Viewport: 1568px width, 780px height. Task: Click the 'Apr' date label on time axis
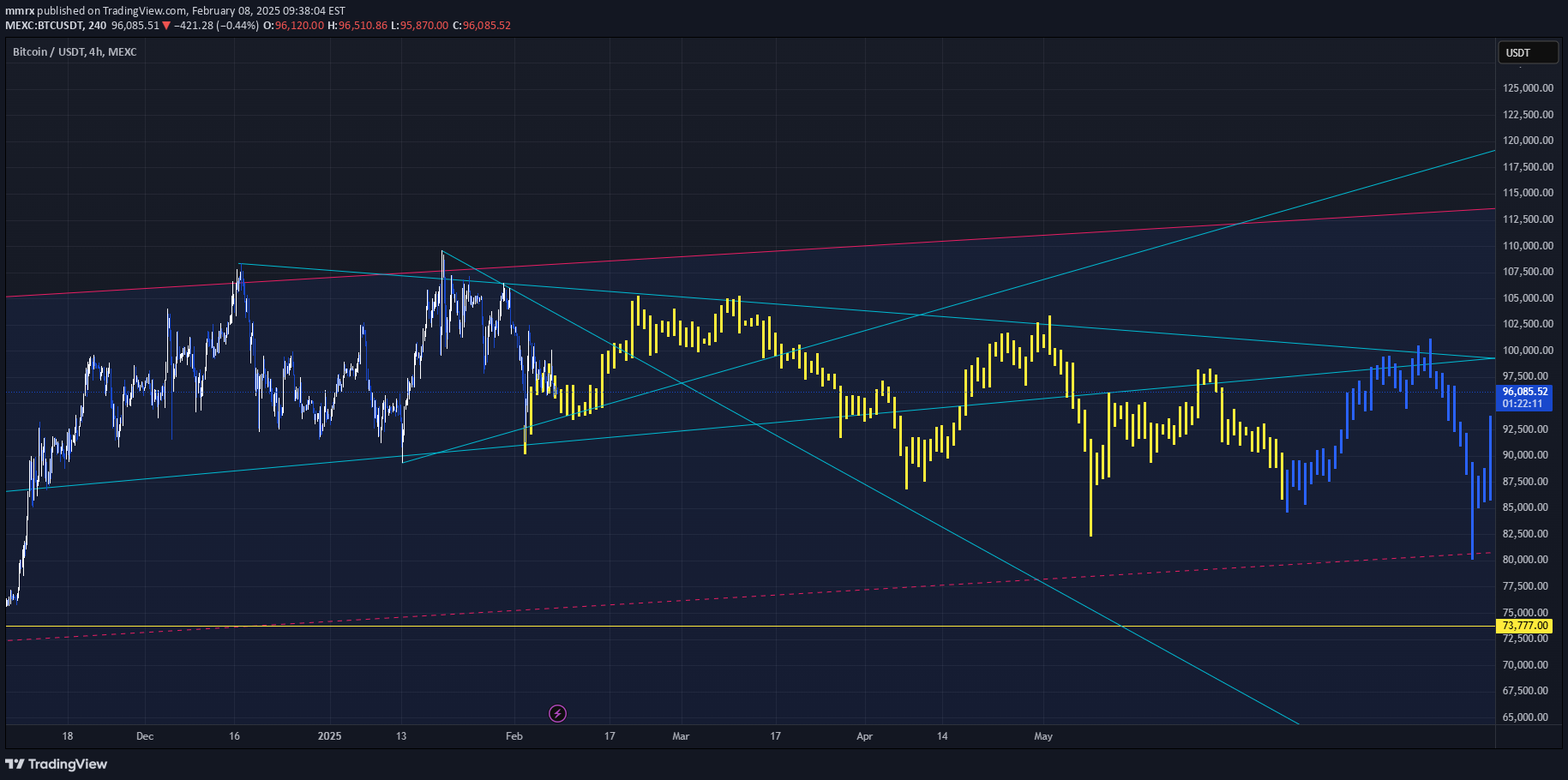pyautogui.click(x=864, y=736)
